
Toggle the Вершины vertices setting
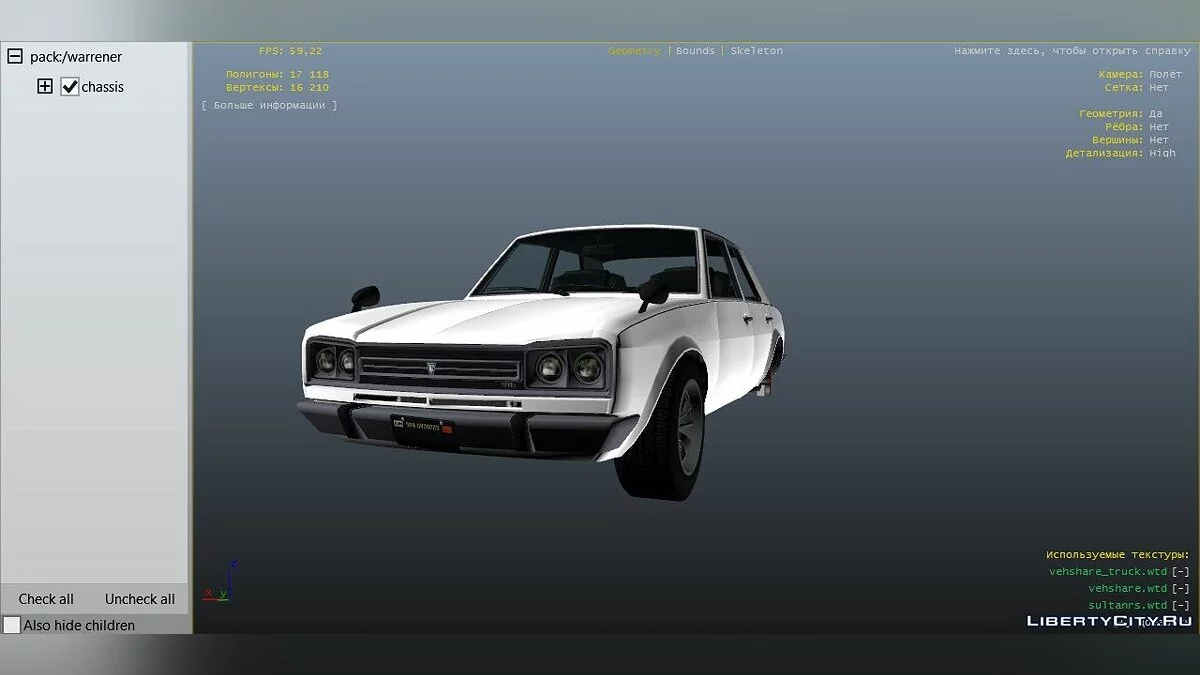pyautogui.click(x=1158, y=140)
